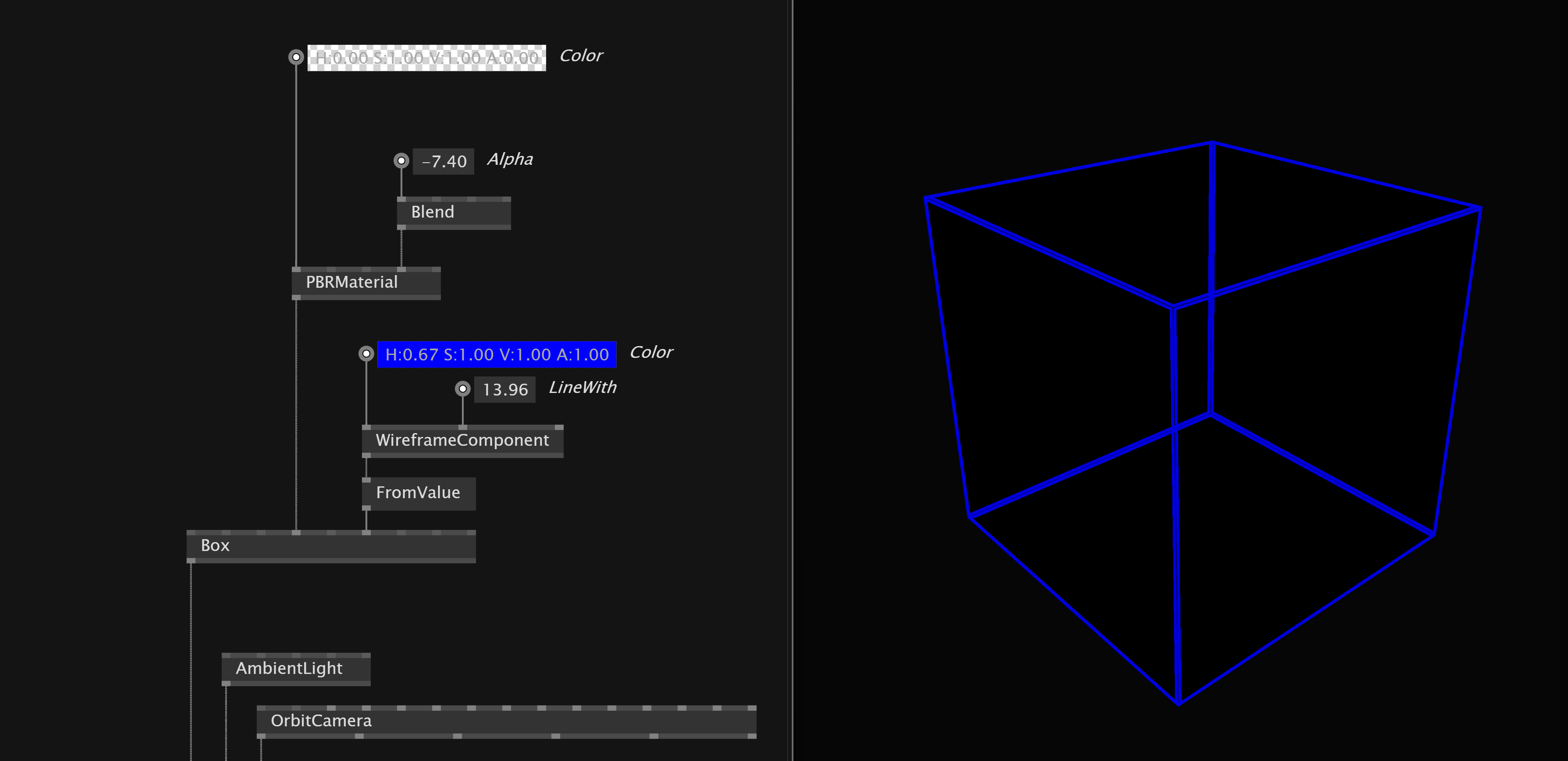This screenshot has height=761, width=1568.
Task: Click the output port beneath the Blend node
Action: pos(401,226)
